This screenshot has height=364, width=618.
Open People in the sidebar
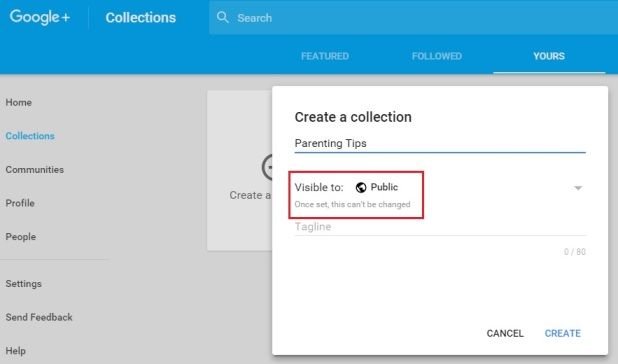pyautogui.click(x=20, y=237)
